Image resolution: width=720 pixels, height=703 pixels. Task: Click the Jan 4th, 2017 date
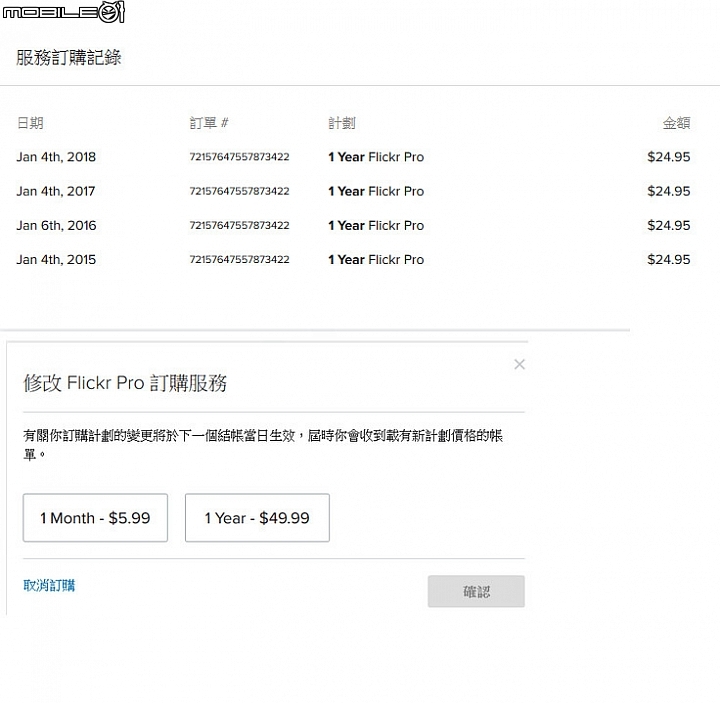tap(56, 191)
